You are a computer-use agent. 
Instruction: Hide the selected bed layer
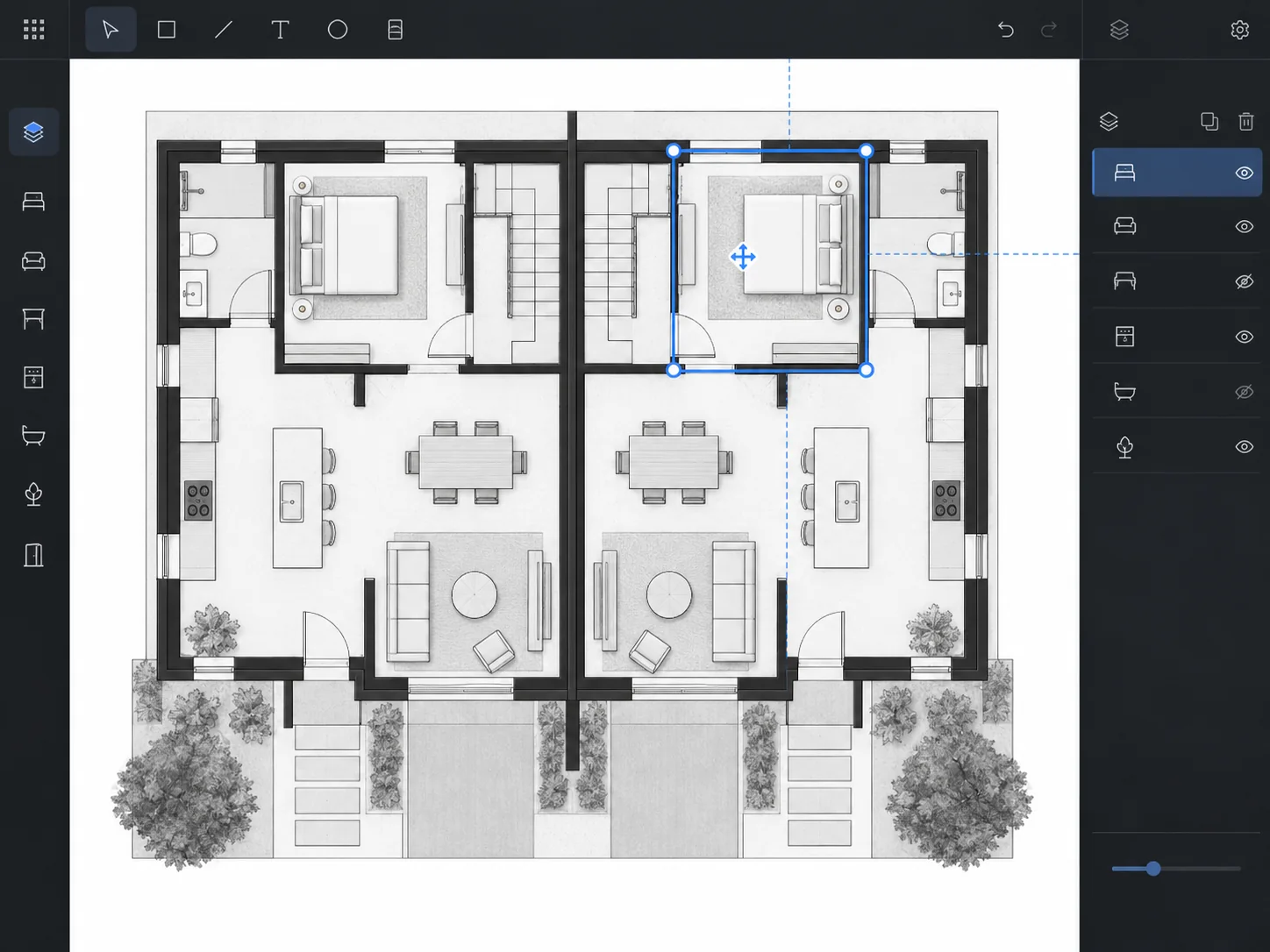[x=1244, y=173]
